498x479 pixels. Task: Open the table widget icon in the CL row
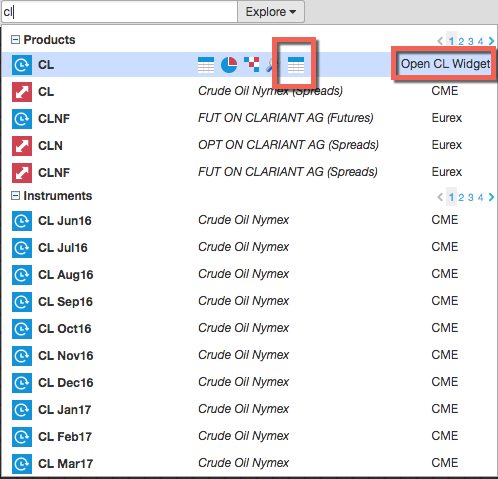point(206,65)
